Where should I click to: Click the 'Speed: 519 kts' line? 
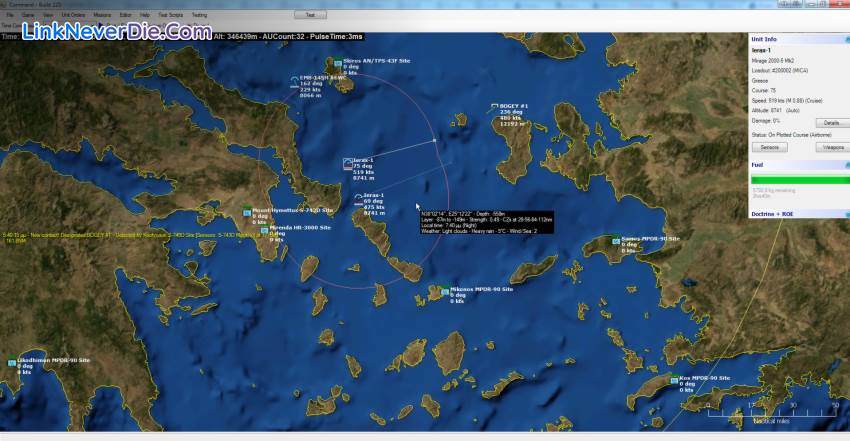[787, 100]
